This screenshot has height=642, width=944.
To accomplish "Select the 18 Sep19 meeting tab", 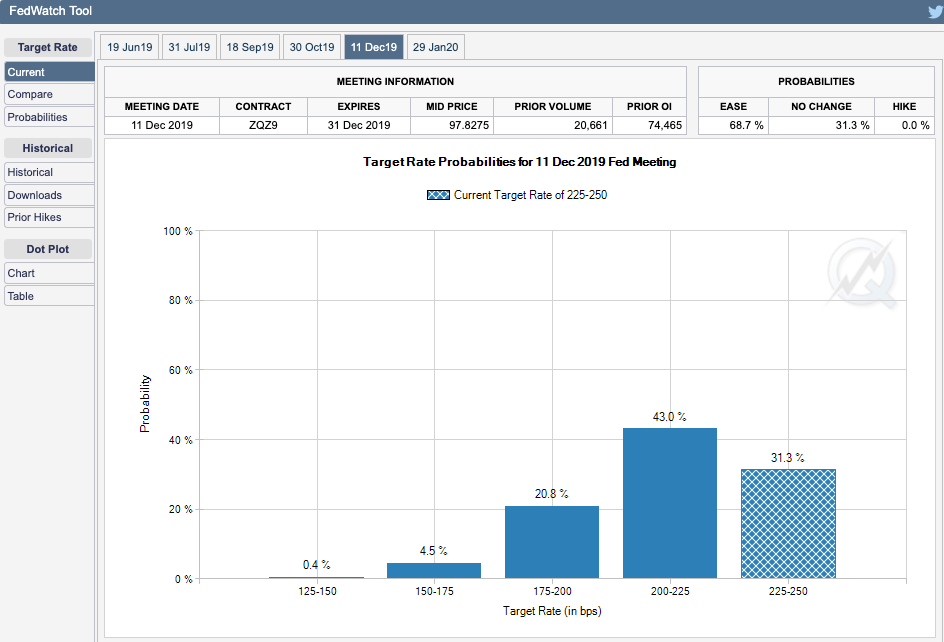I will 250,47.
